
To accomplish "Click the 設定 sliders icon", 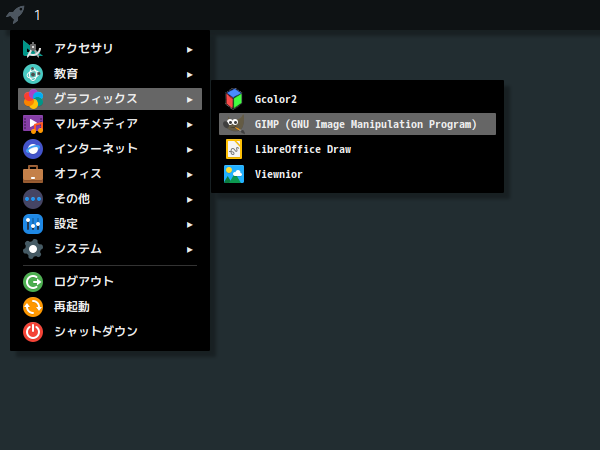I will tap(33, 224).
